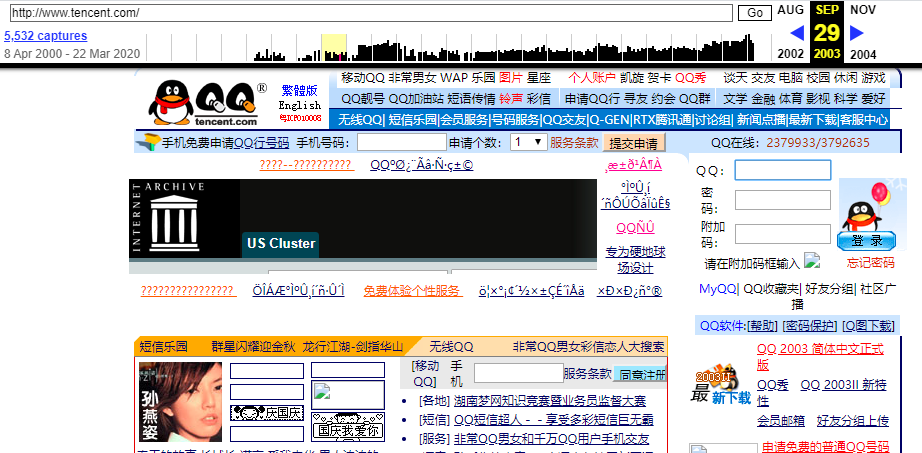The image size is (922, 453).
Task: Click the Internet Archive pillars logo
Action: click(174, 223)
